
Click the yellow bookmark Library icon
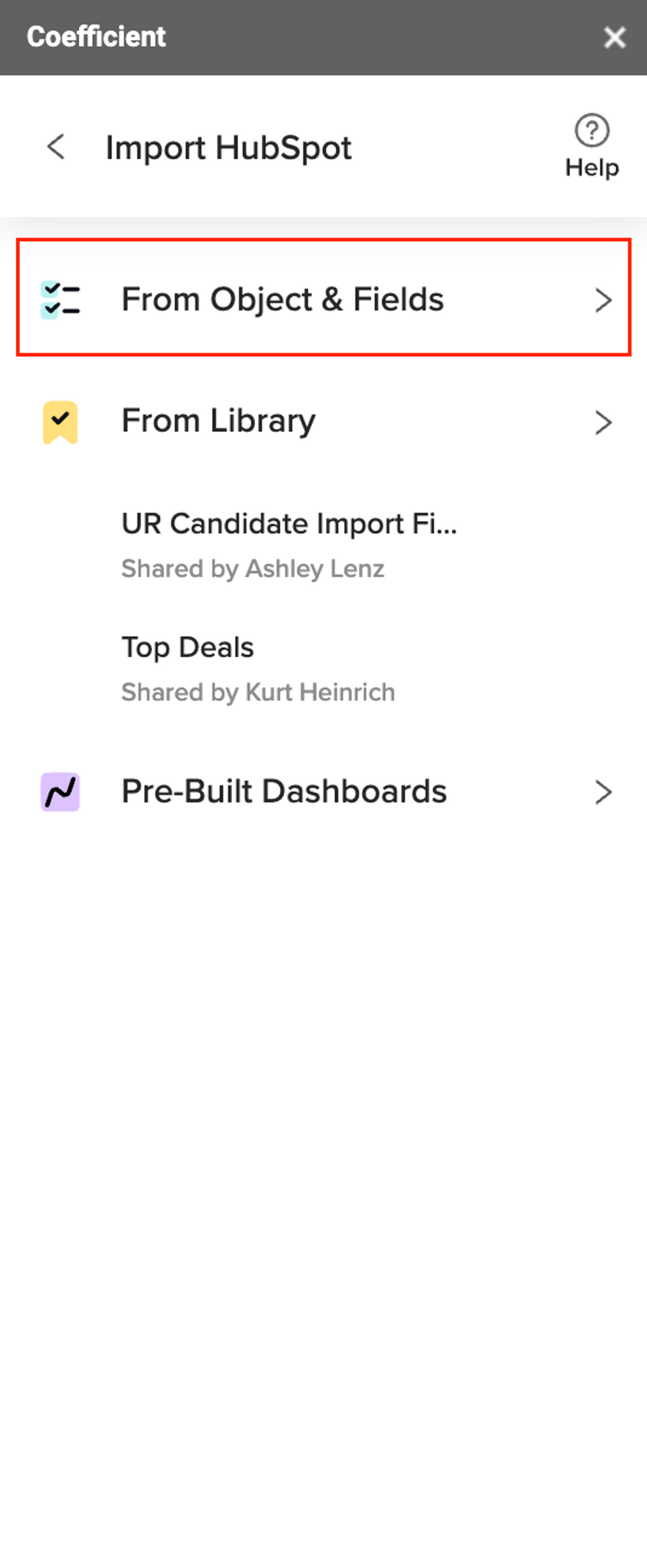[60, 422]
